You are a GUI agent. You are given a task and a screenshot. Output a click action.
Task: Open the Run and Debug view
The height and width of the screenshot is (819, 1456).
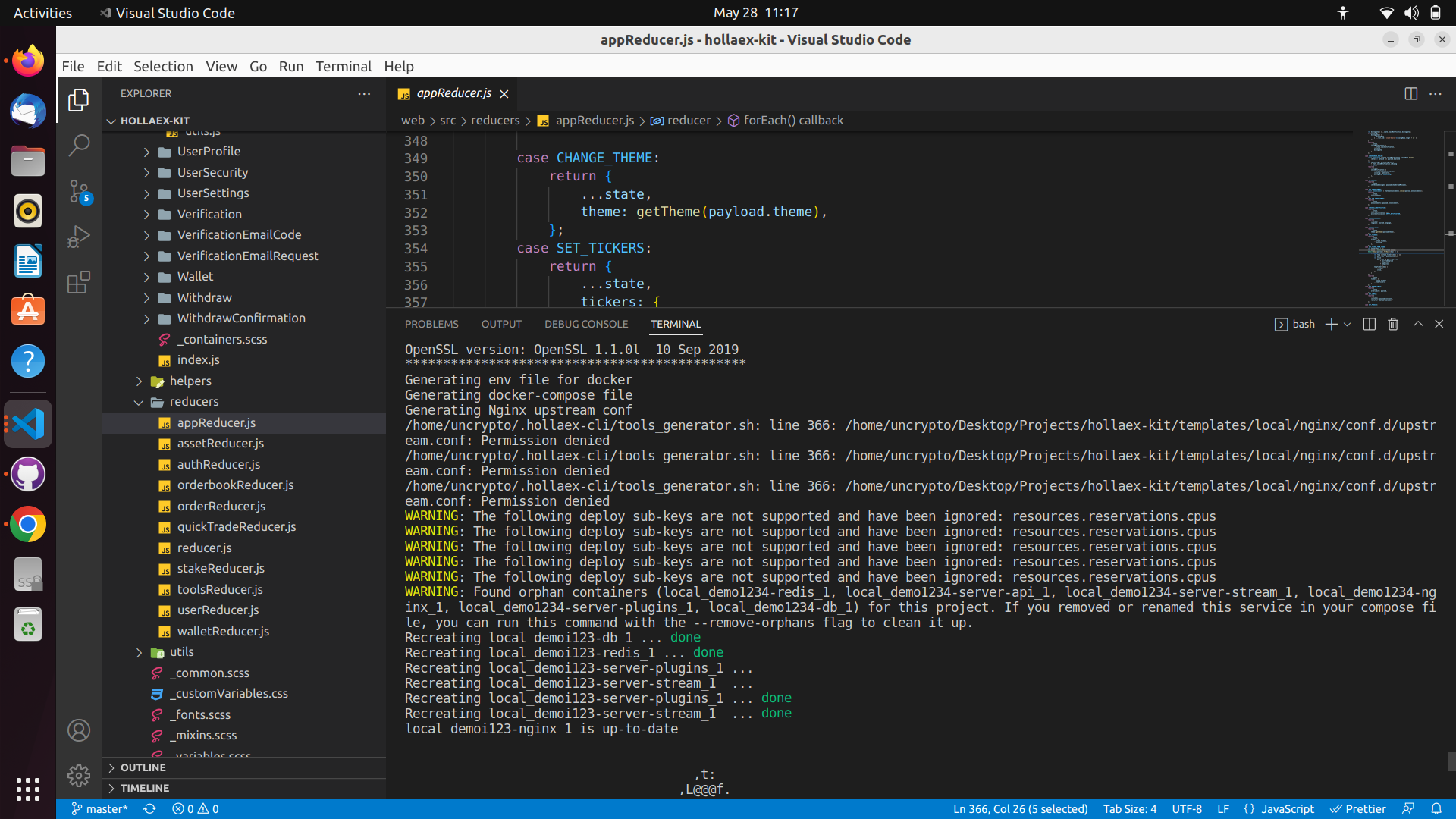79,237
